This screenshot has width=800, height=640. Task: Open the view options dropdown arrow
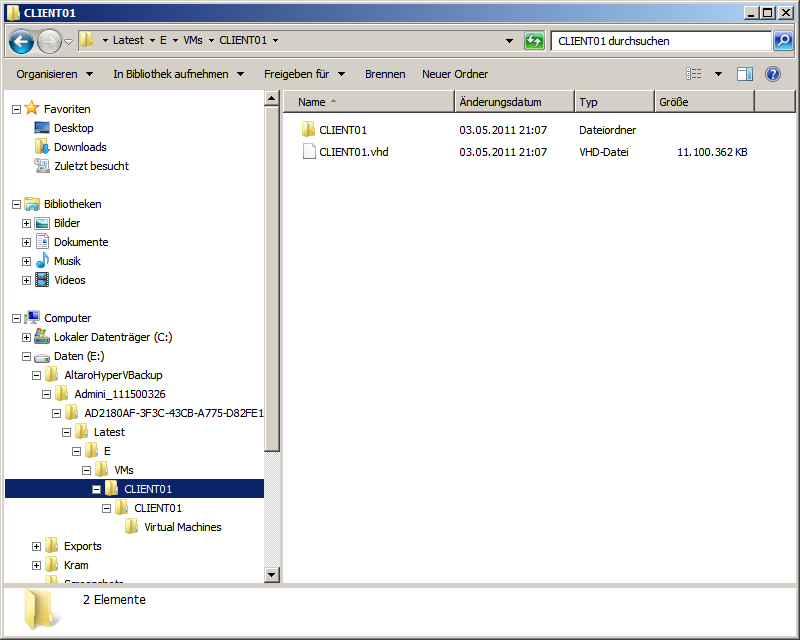(x=718, y=74)
